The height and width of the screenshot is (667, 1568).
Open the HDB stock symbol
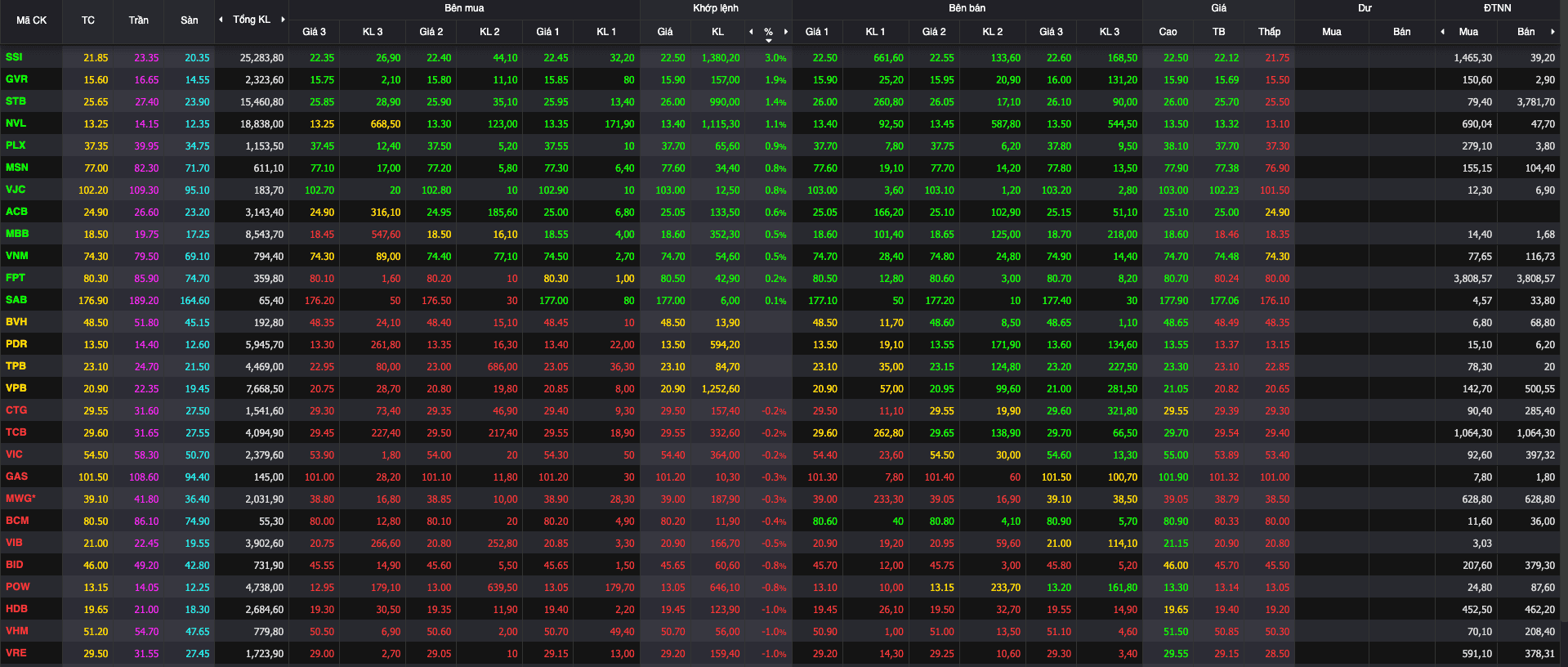[x=16, y=609]
